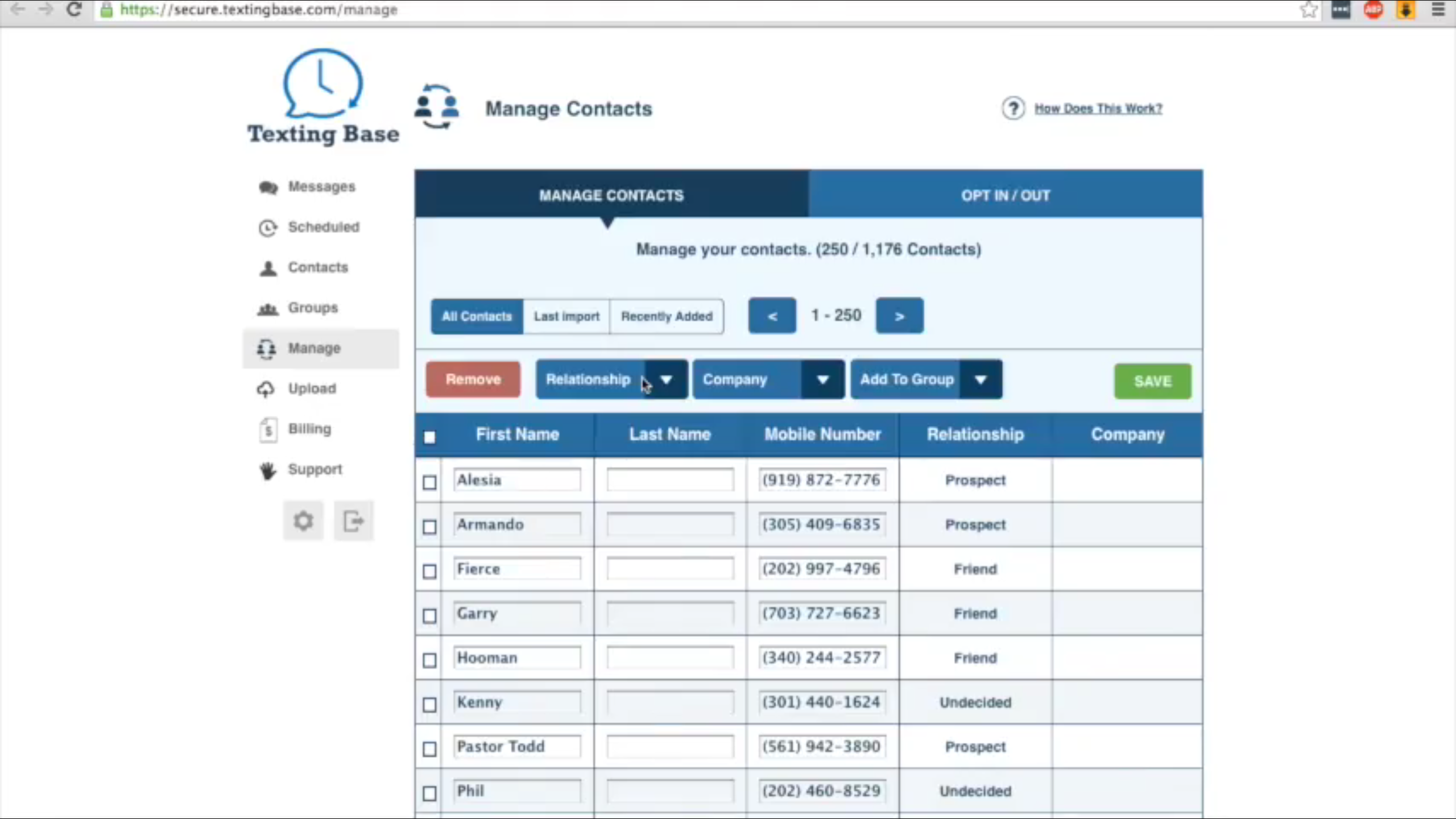
Task: Reload the page with browser refresh icon
Action: coord(74,10)
